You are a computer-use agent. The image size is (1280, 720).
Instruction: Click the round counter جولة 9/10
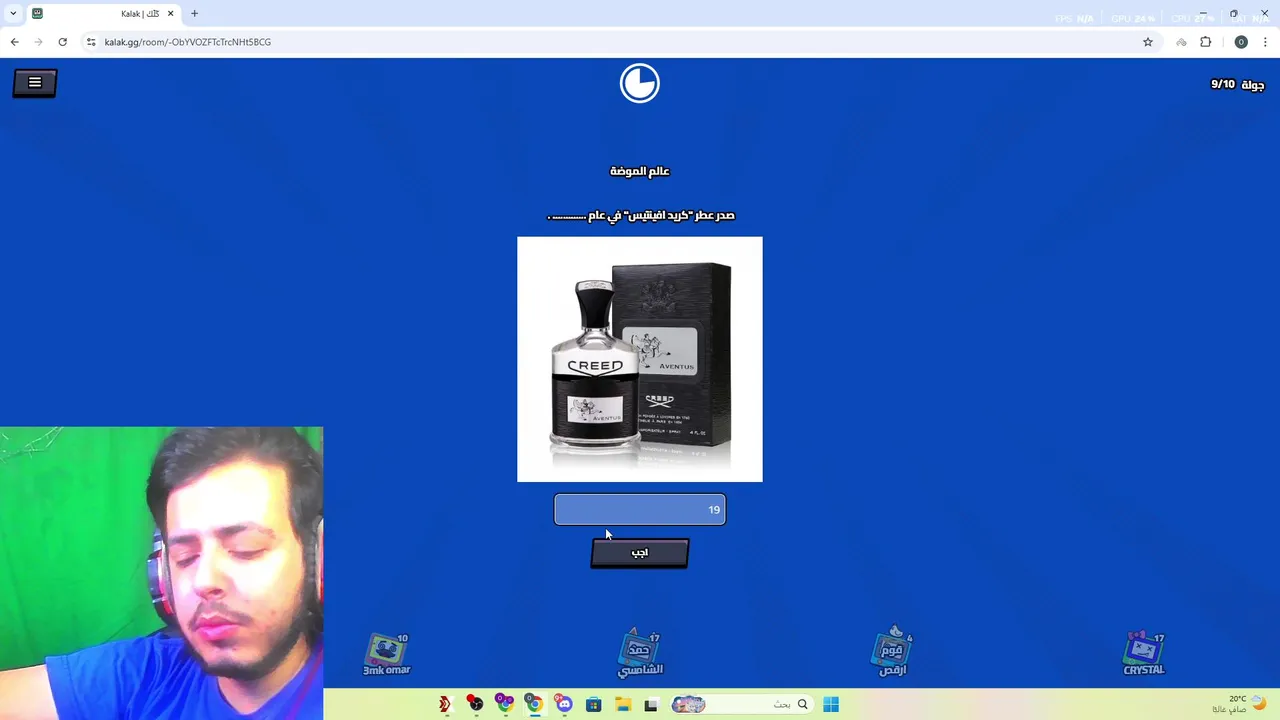point(1237,85)
